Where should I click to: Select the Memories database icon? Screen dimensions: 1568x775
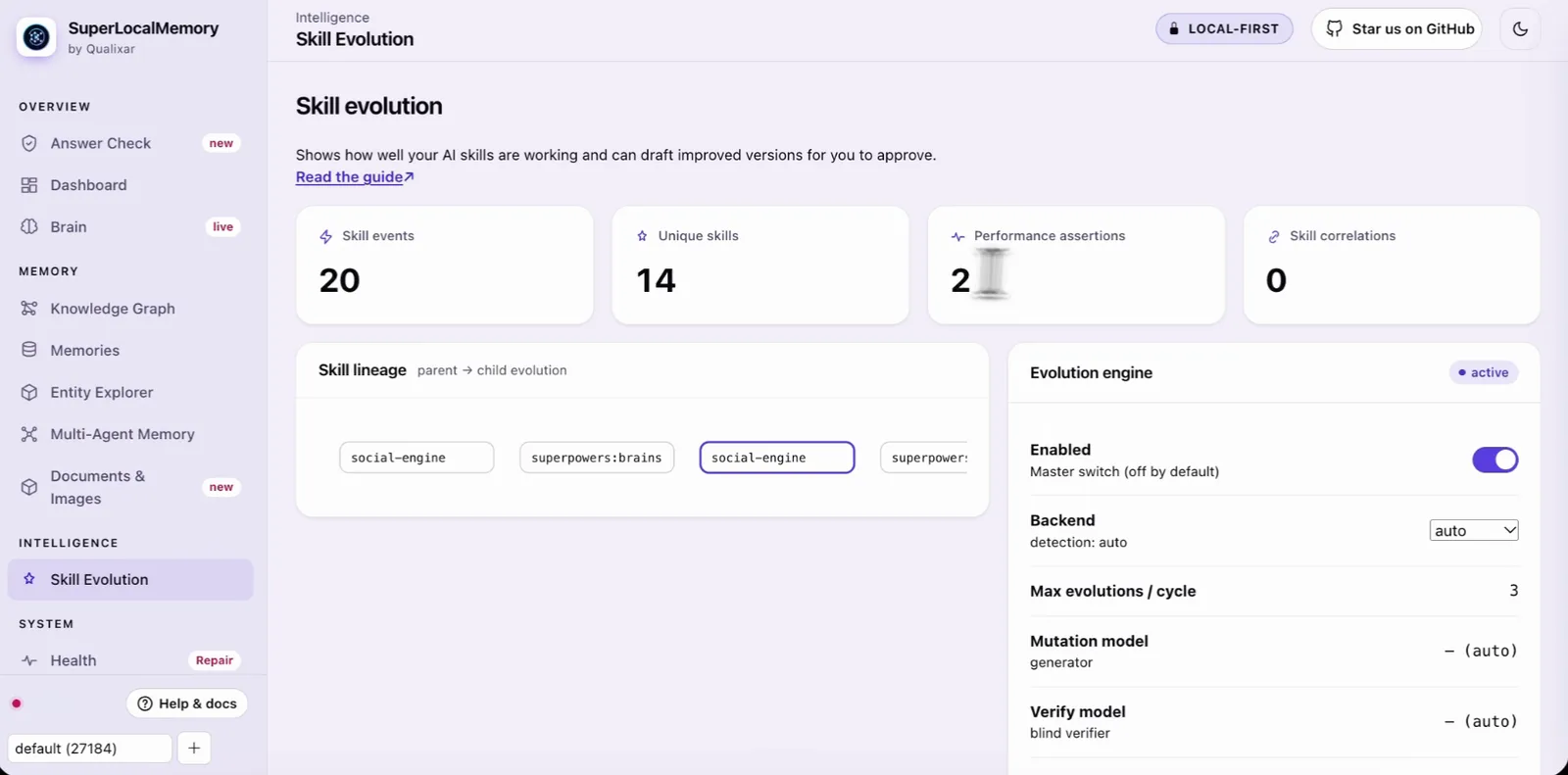click(29, 350)
